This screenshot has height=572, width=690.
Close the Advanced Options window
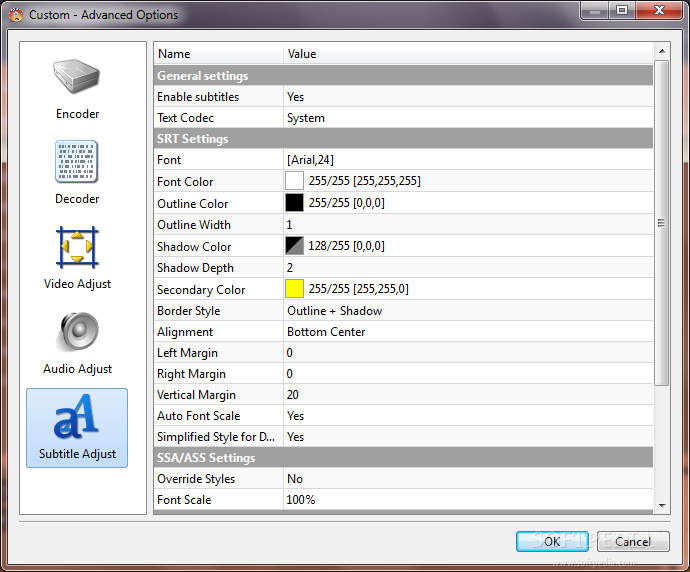(x=659, y=10)
